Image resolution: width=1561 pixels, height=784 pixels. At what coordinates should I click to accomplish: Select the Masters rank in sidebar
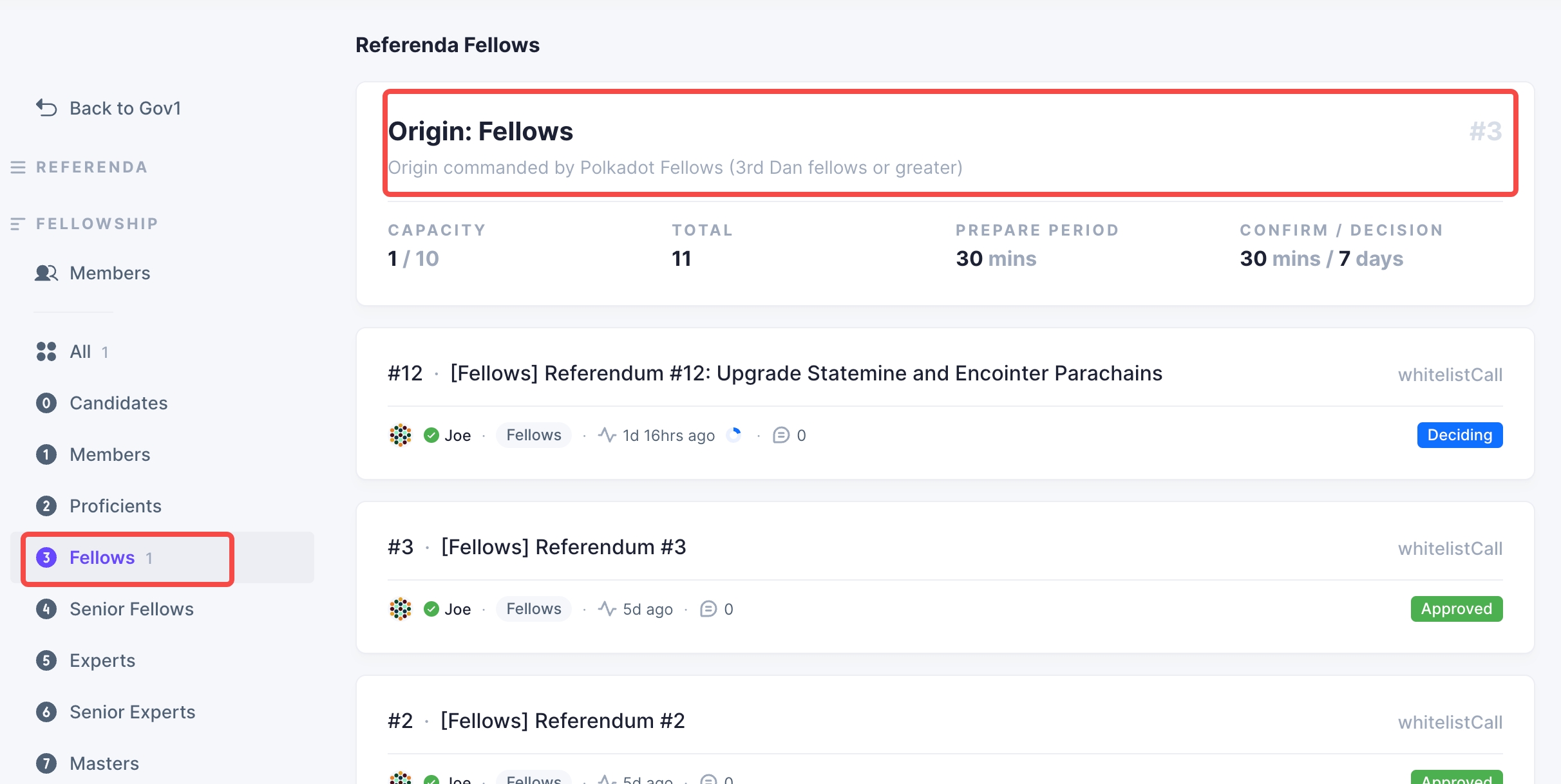tap(104, 763)
